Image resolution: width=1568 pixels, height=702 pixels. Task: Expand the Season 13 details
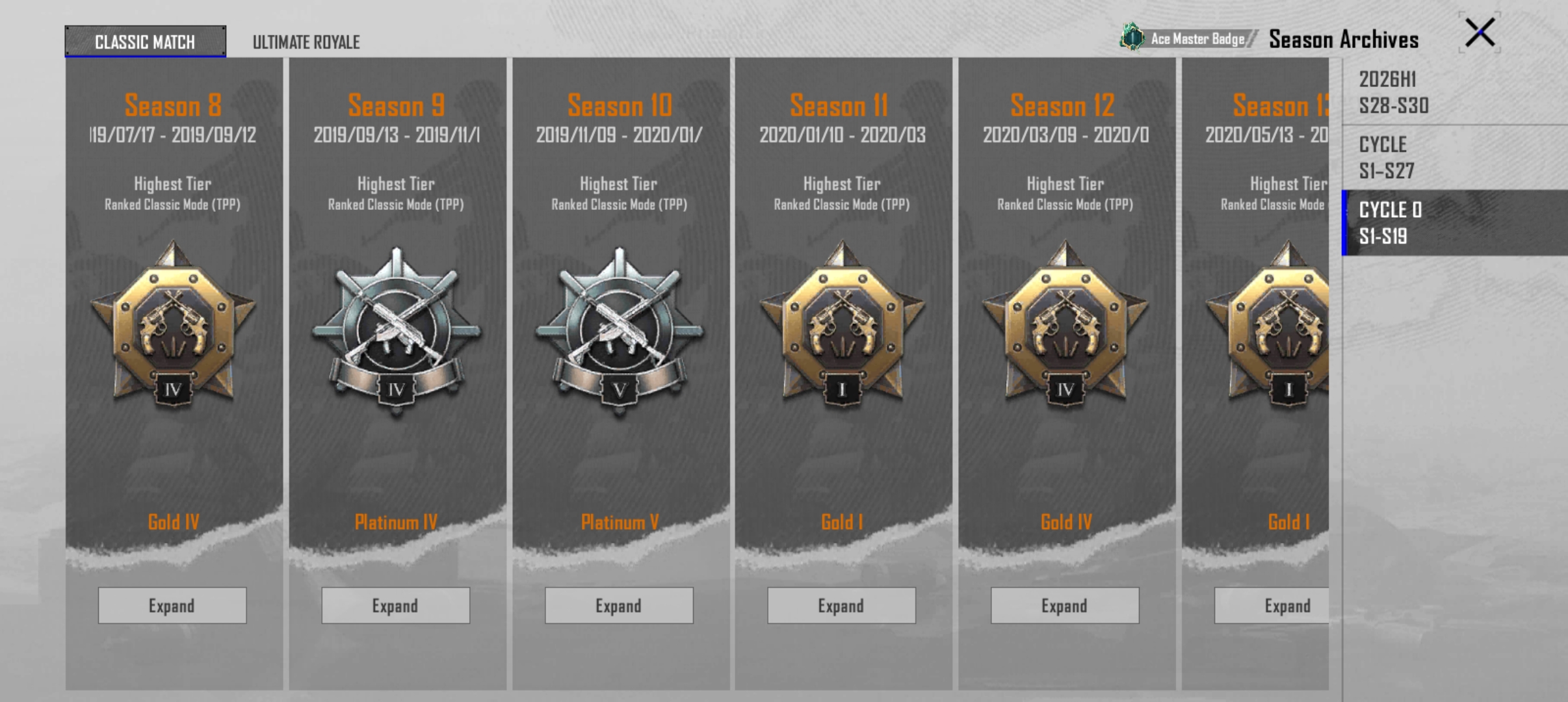1272,606
